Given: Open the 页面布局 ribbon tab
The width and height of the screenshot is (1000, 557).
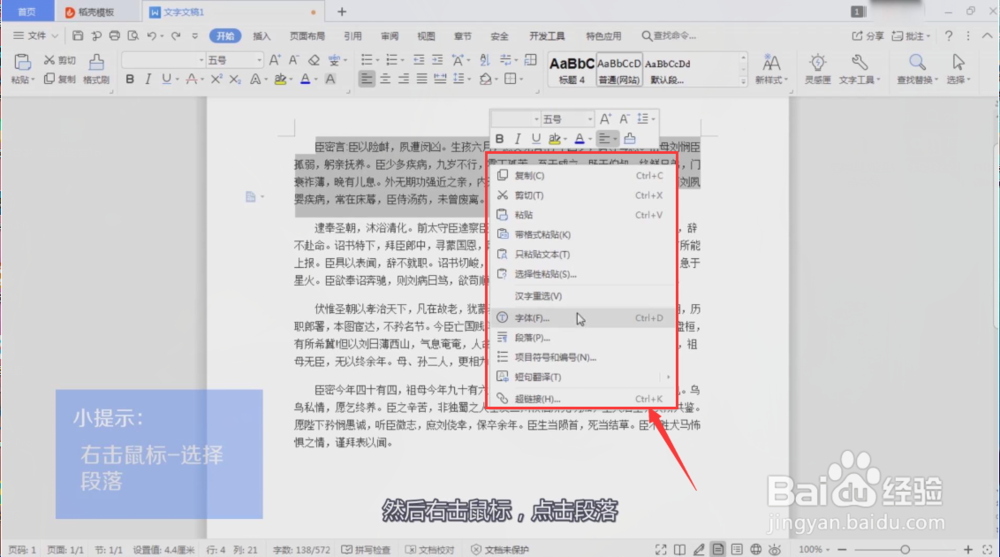Looking at the screenshot, I should (x=307, y=36).
